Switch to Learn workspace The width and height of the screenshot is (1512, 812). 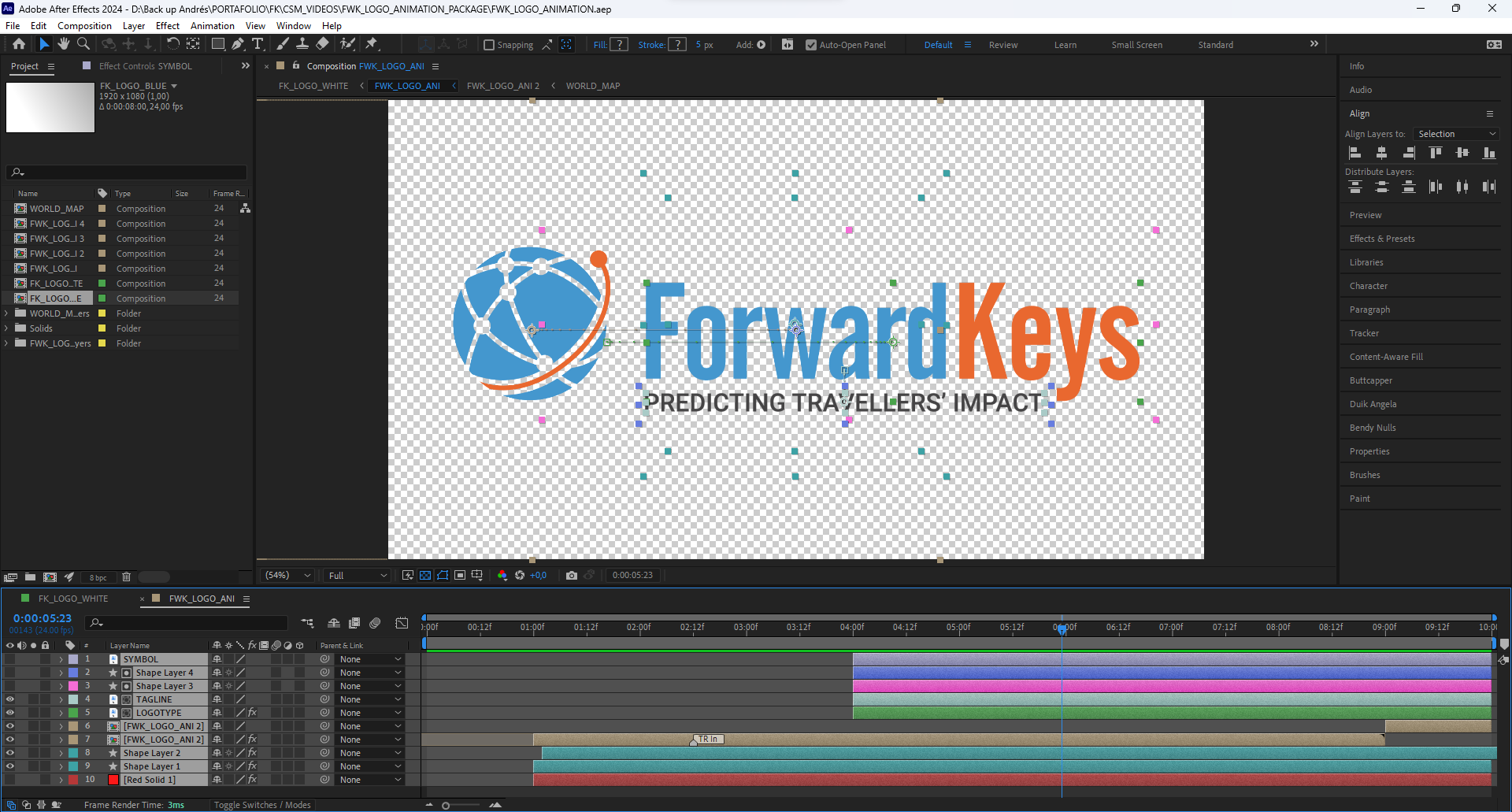tap(1065, 45)
